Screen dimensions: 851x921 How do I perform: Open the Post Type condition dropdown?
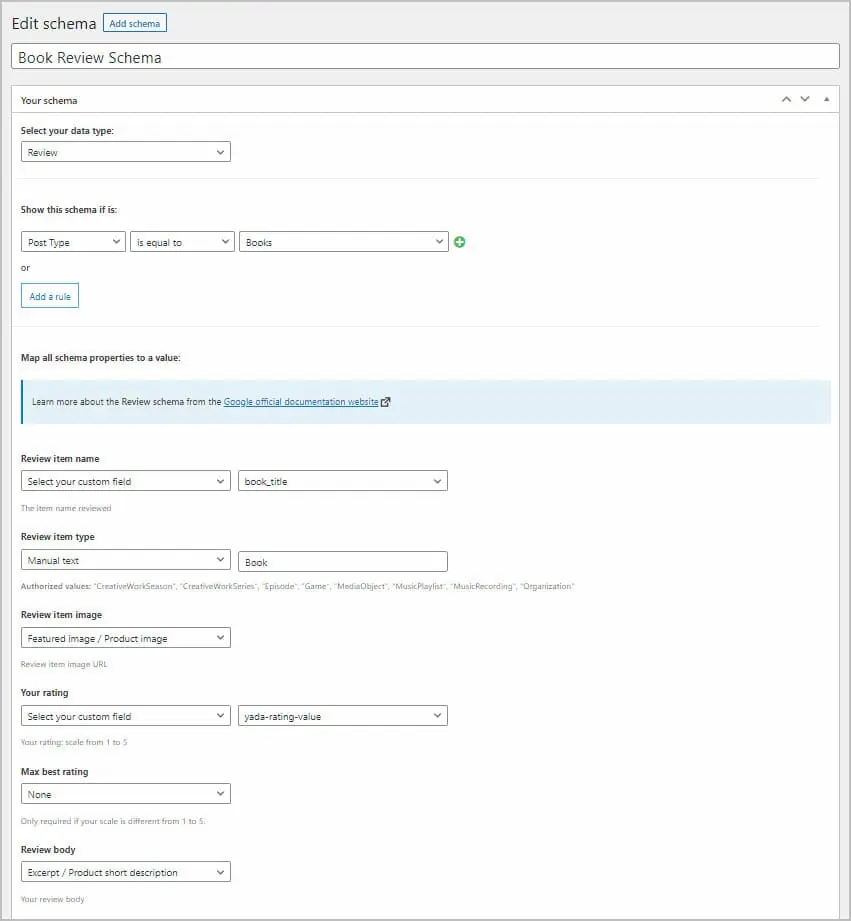(73, 241)
